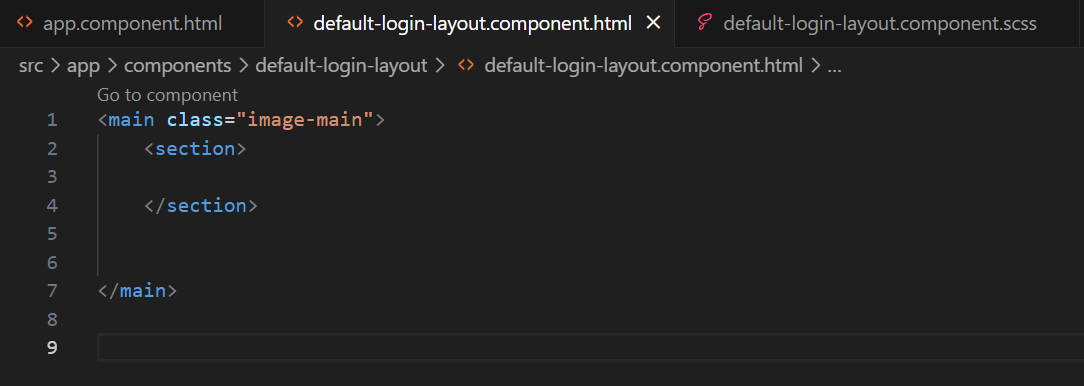The width and height of the screenshot is (1084, 386).
Task: Expand the breadcrumb ellipsis symbol list
Action: pos(834,67)
